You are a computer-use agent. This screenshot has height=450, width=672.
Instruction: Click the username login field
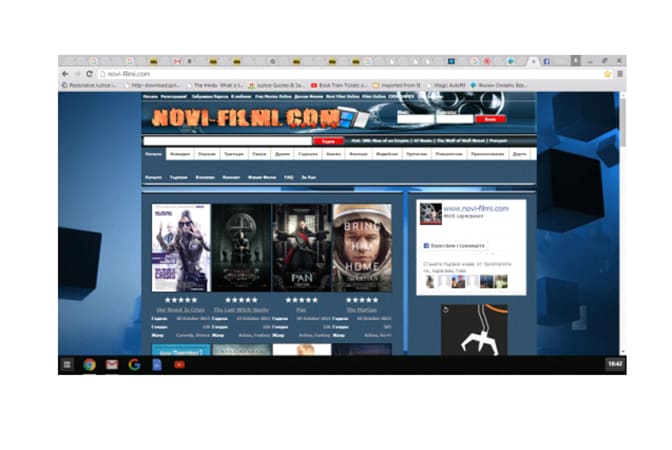point(415,119)
